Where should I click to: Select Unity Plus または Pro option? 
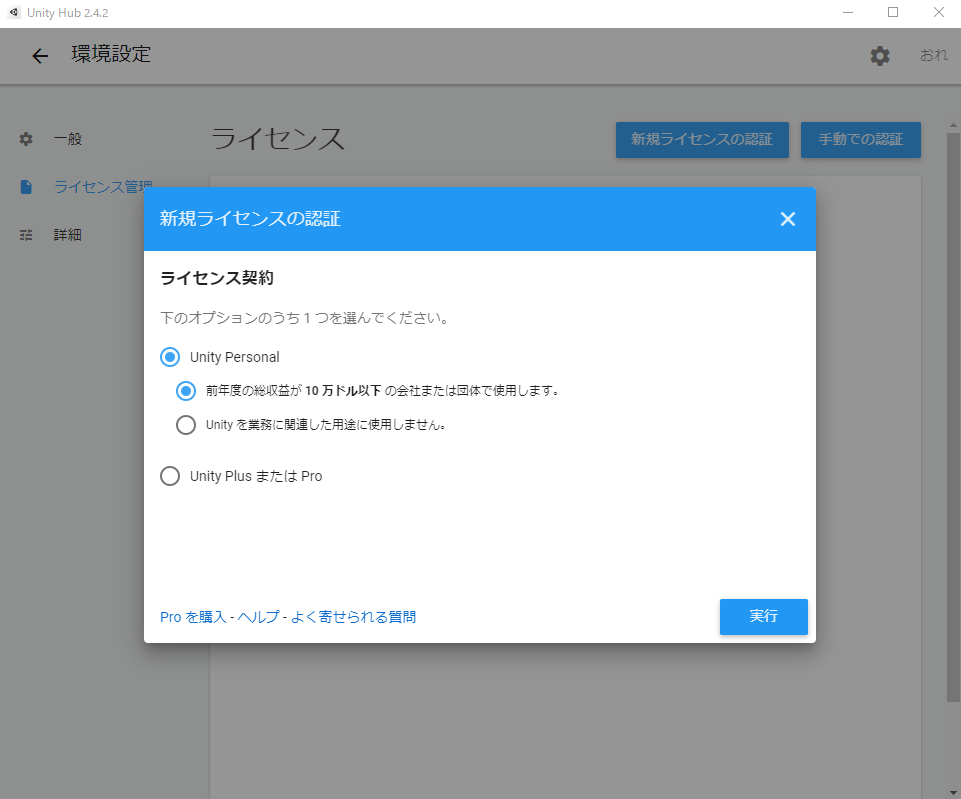(170, 476)
